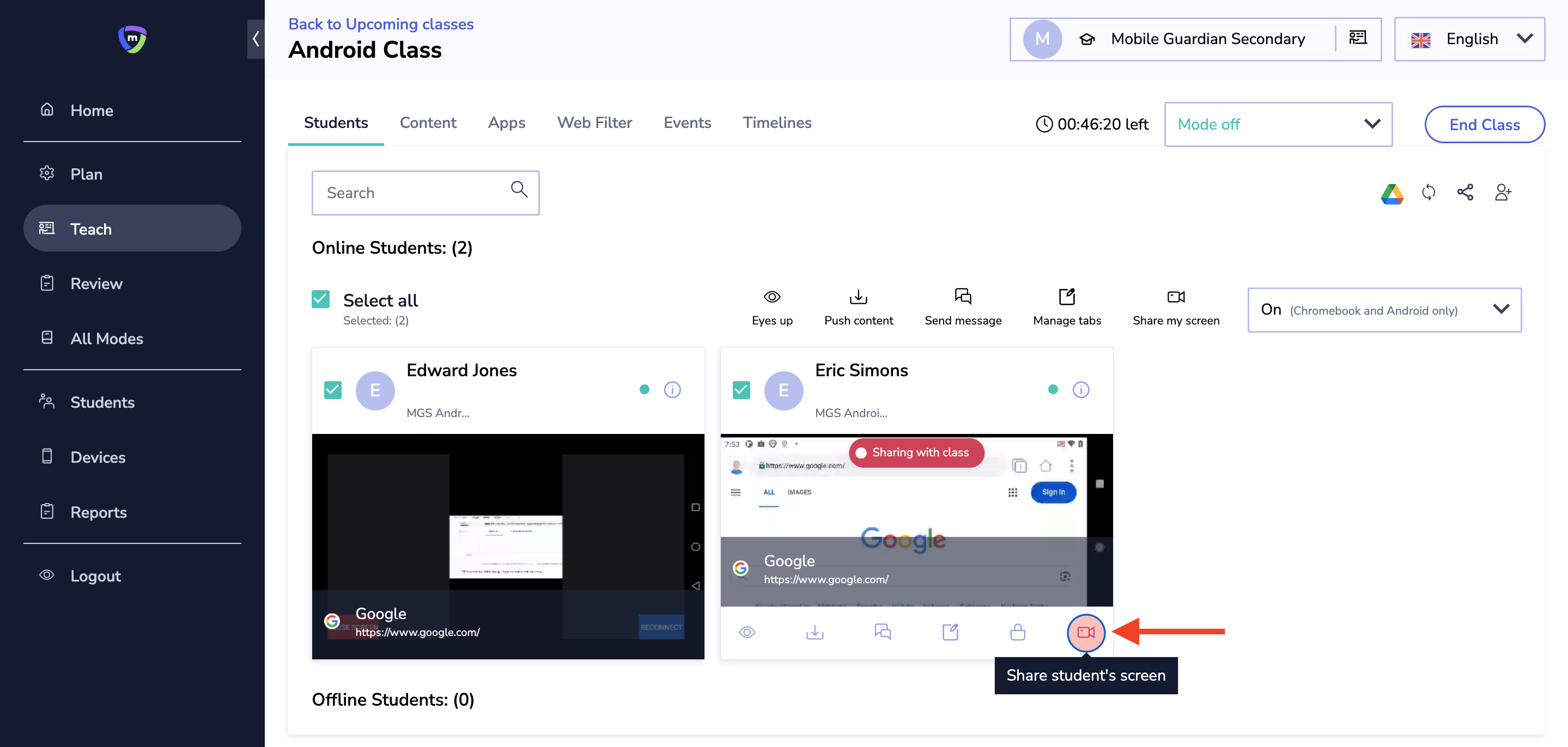The image size is (1568, 747).
Task: Open the English language dropdown
Action: coord(1469,40)
